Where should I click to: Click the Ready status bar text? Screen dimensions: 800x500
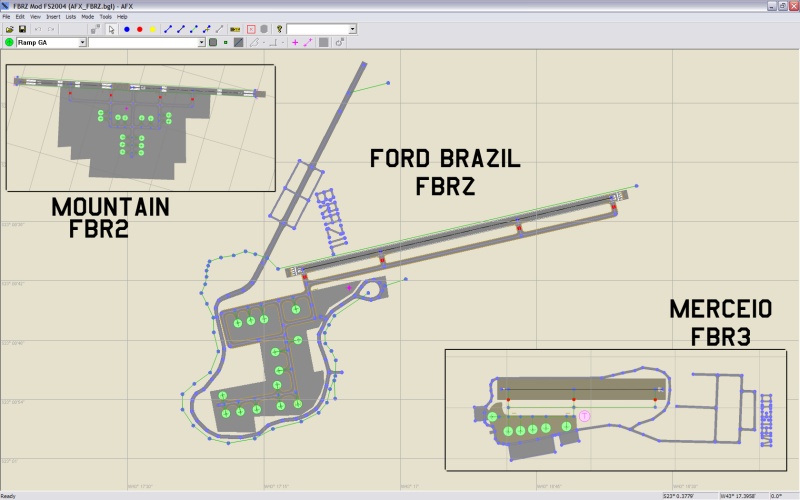(8, 496)
